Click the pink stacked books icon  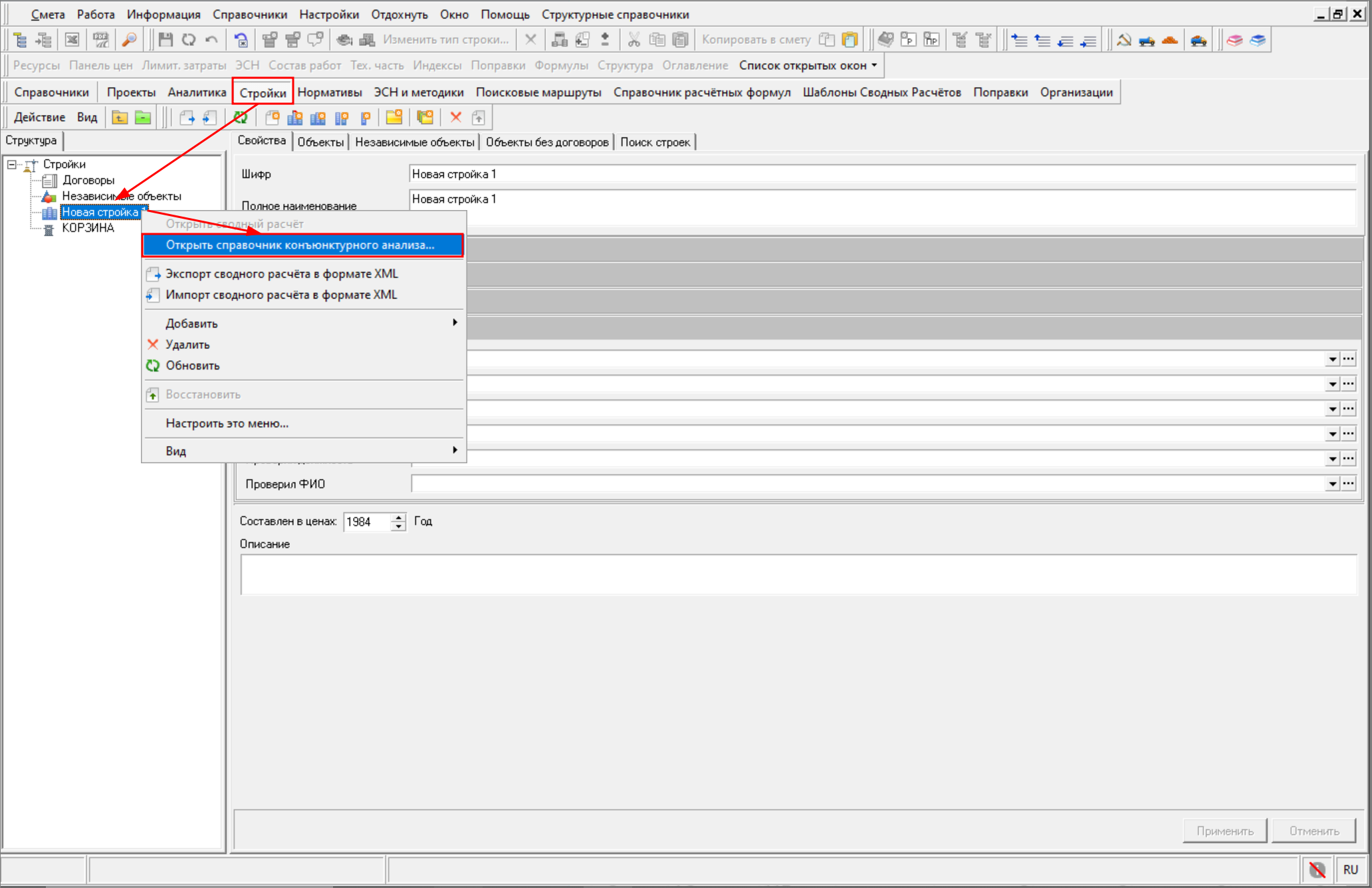pyautogui.click(x=1235, y=40)
